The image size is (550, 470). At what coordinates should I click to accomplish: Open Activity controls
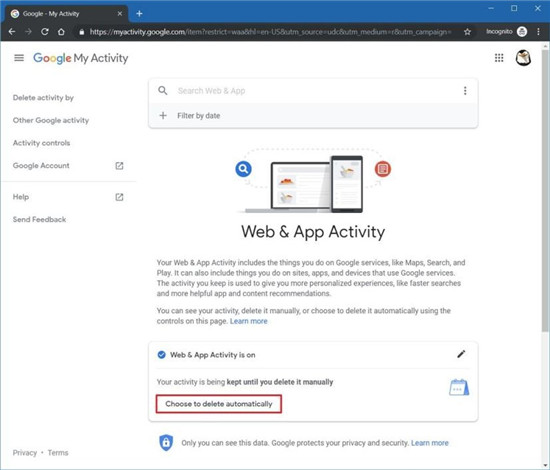click(41, 143)
